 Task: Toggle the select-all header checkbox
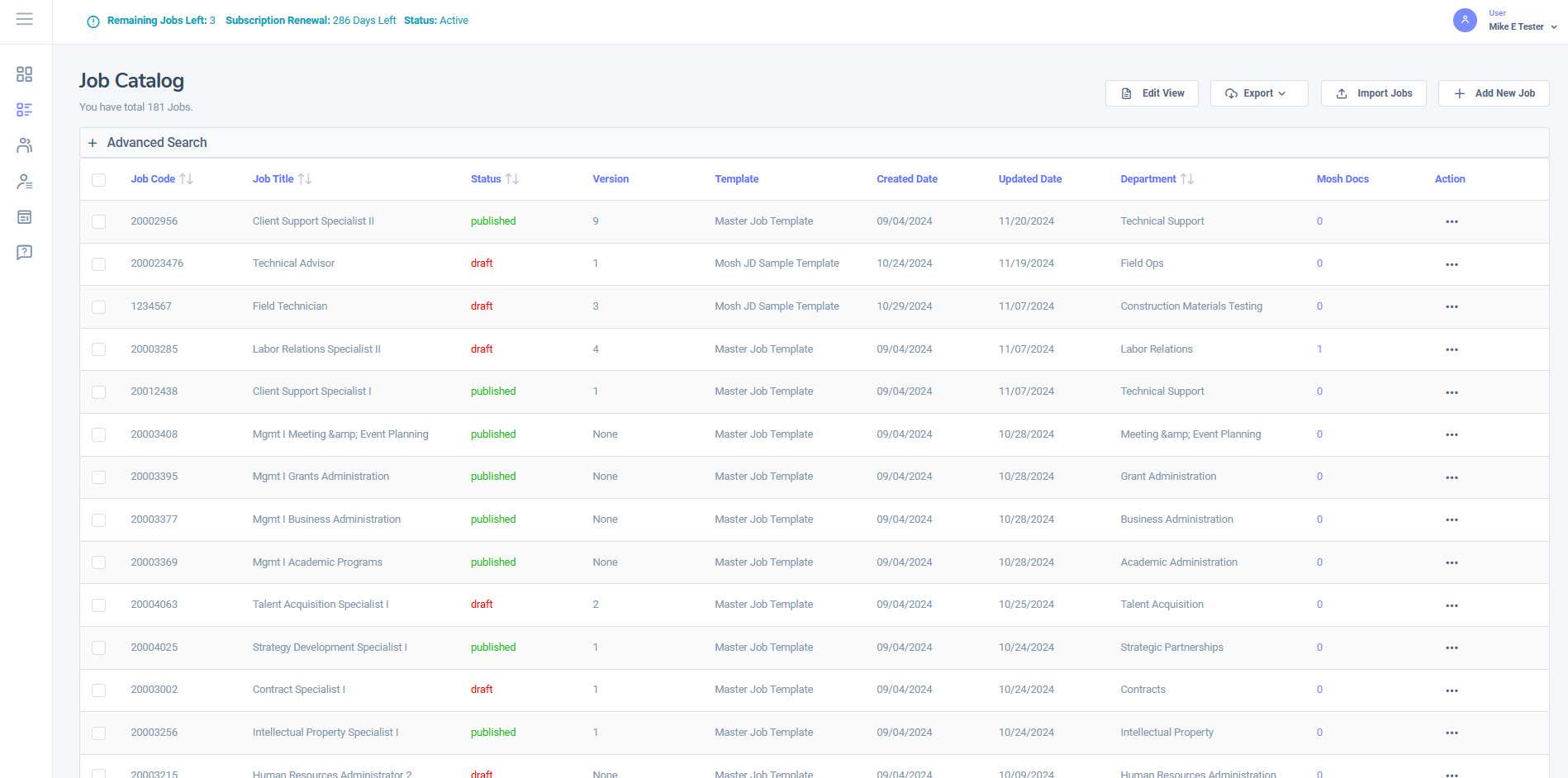click(x=99, y=180)
